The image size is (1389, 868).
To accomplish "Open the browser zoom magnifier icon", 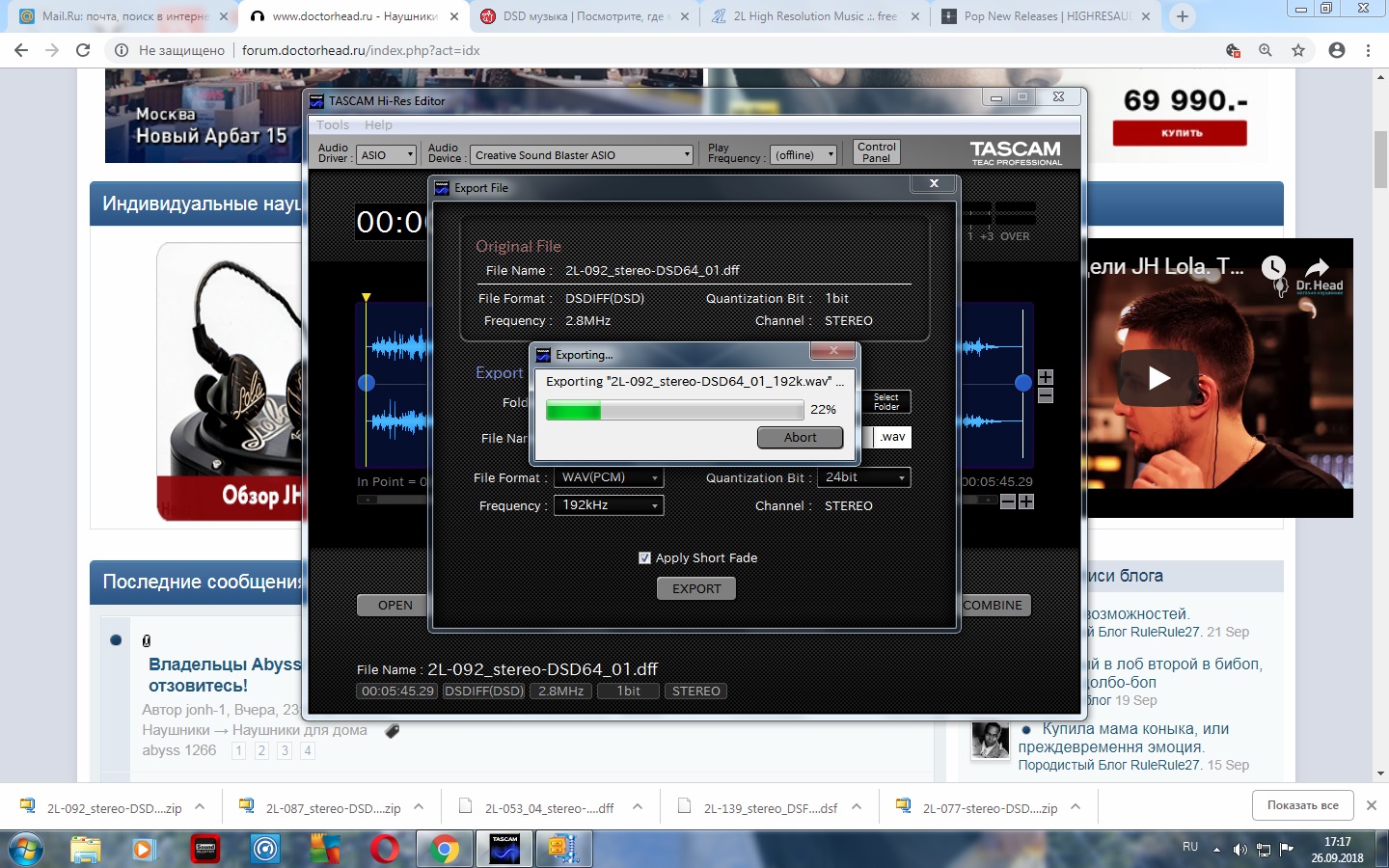I will click(1266, 50).
